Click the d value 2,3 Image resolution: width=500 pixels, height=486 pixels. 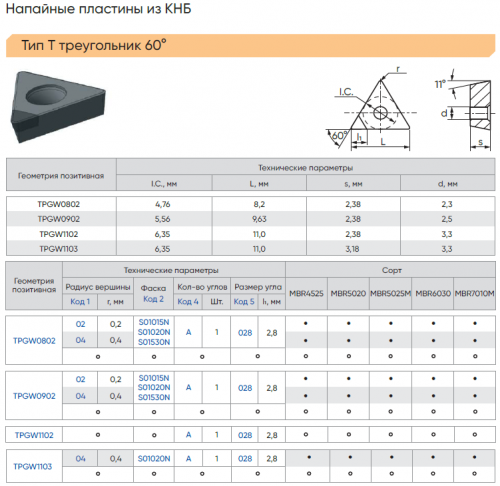coord(447,204)
